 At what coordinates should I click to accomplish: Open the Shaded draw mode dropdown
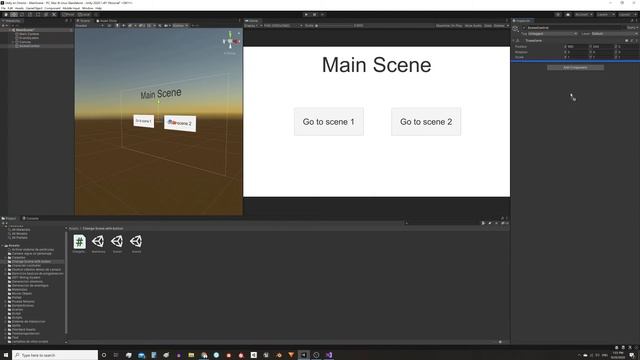(x=90, y=26)
